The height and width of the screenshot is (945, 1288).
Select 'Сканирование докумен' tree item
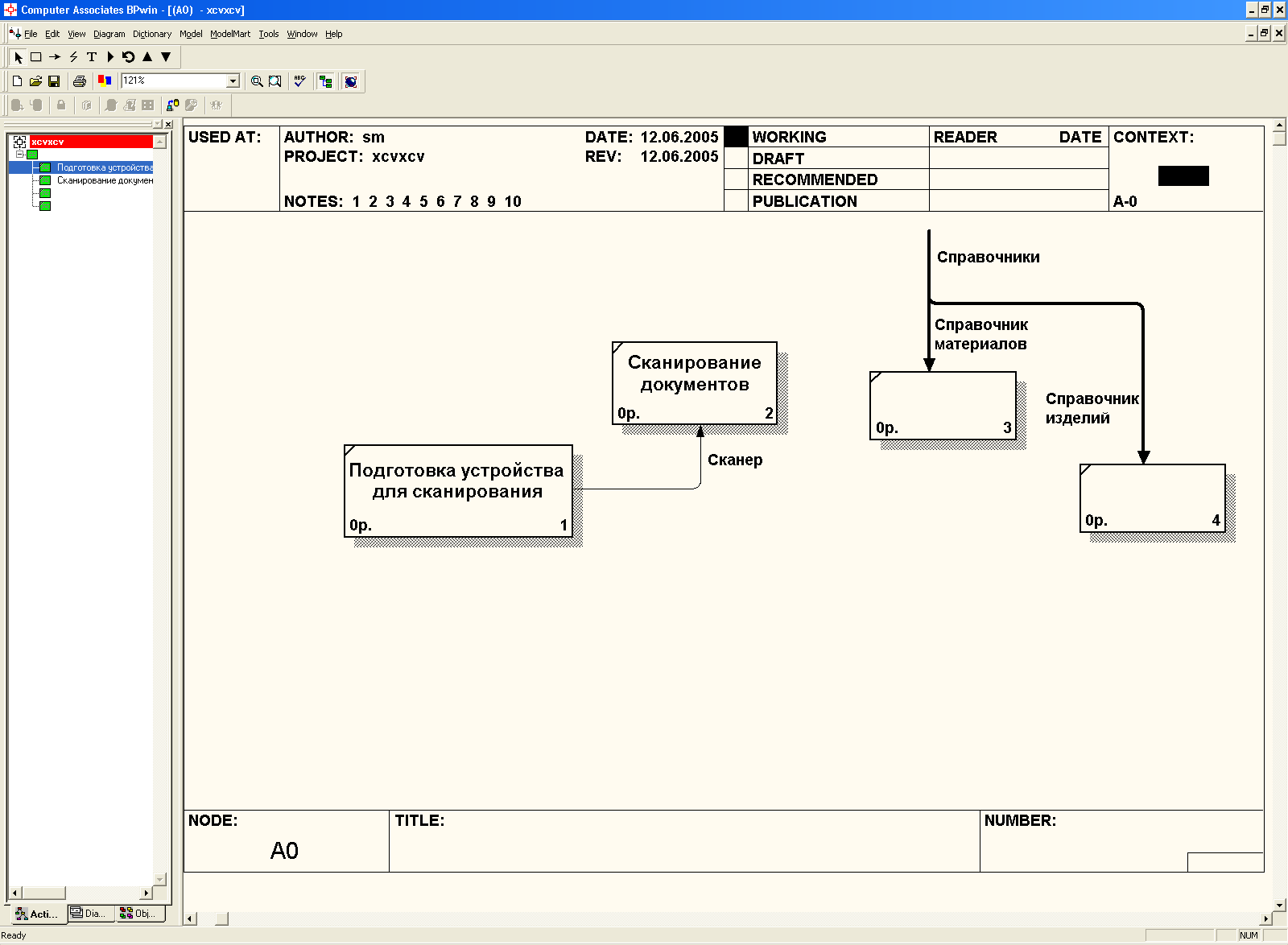coord(105,180)
